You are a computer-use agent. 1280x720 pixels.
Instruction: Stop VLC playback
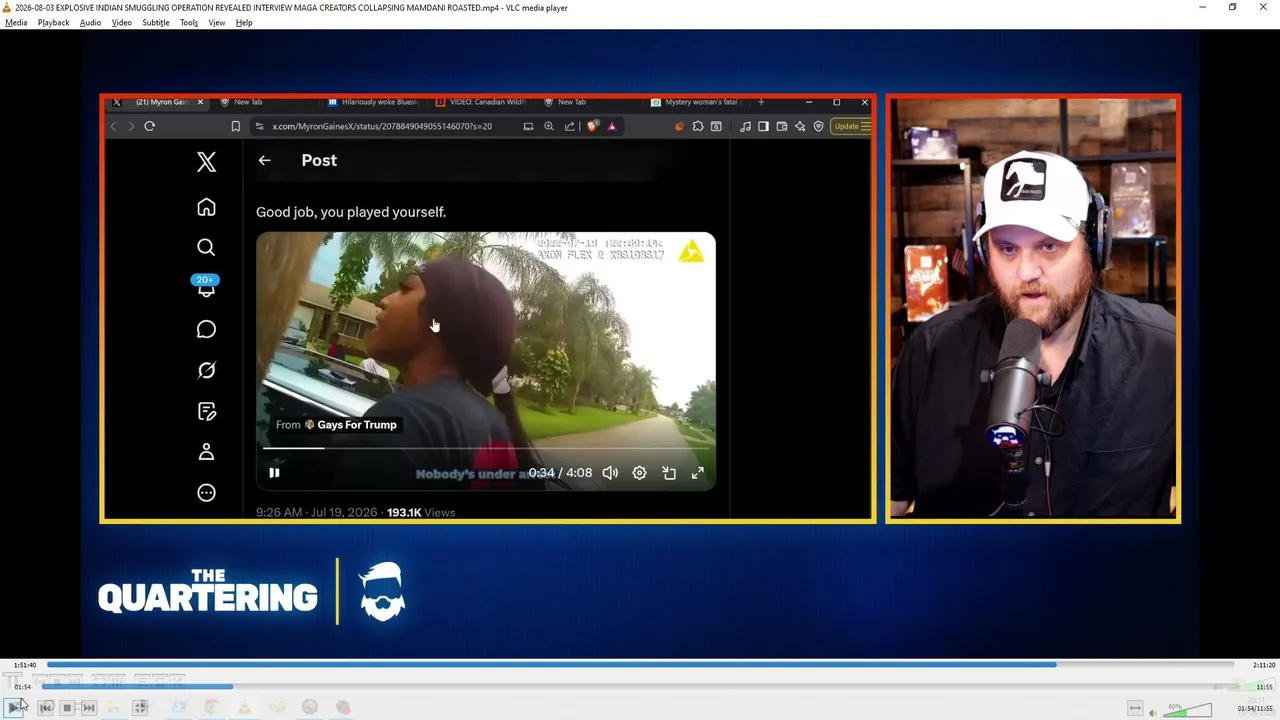coord(67,707)
